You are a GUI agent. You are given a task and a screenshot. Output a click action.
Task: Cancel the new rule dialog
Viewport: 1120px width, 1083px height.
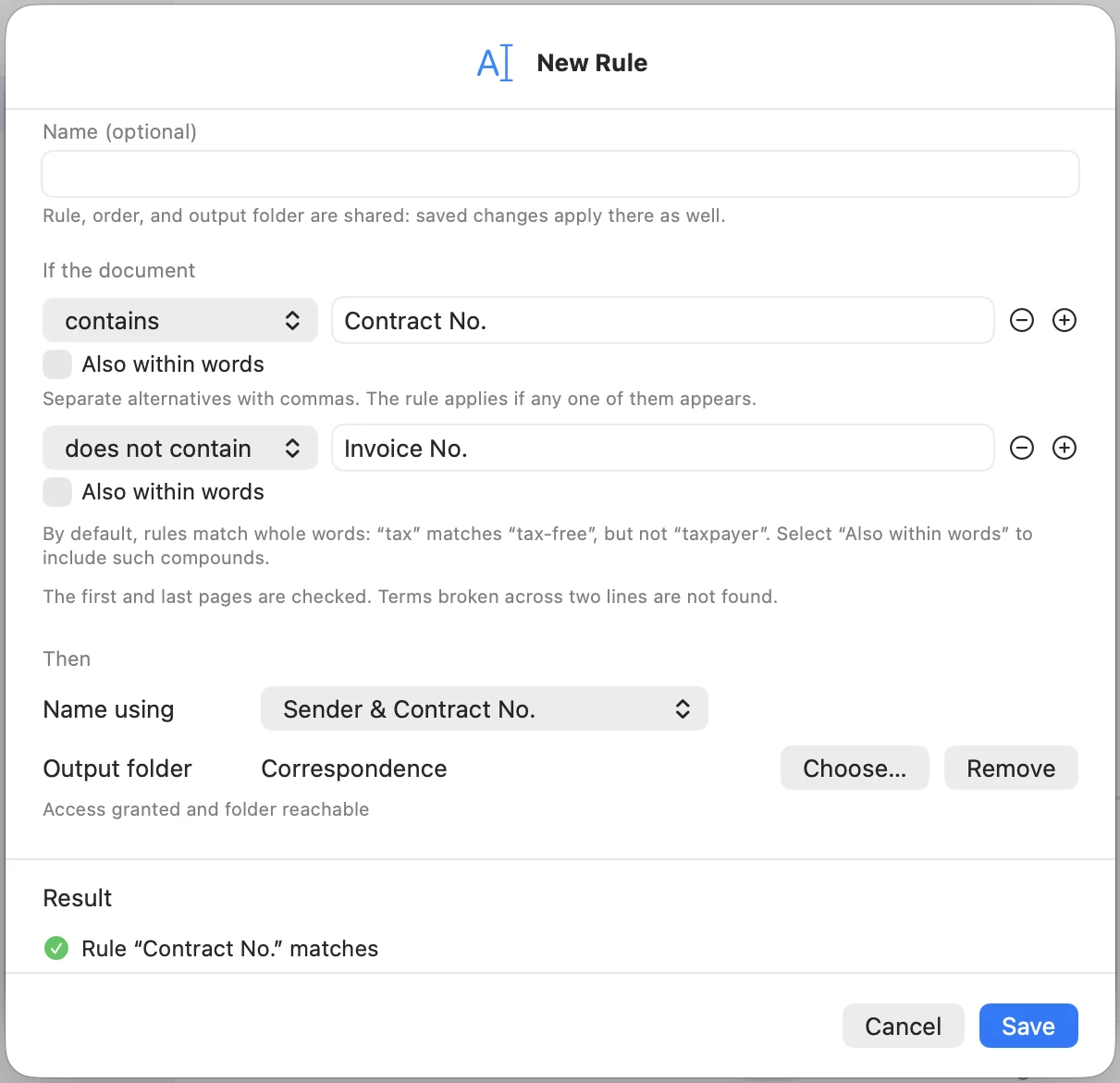point(903,1027)
